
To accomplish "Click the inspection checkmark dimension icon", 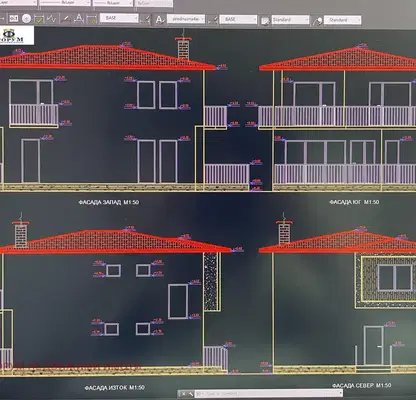I will tap(39, 19).
